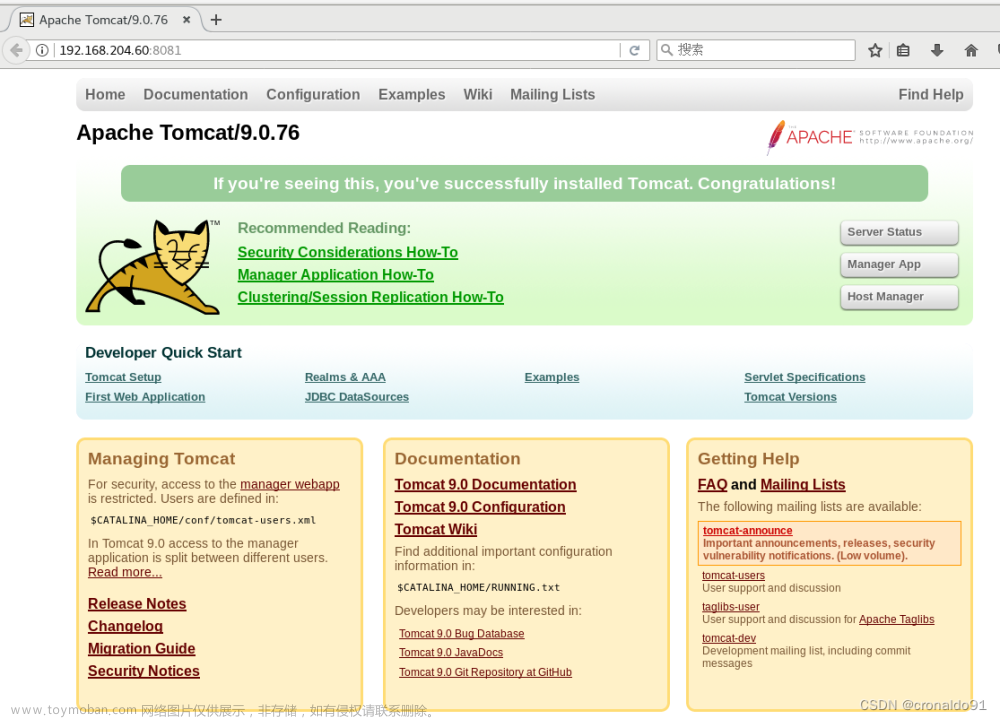Open Tomcat 9.0 Configuration link
The height and width of the screenshot is (719, 1000).
pyautogui.click(x=480, y=507)
